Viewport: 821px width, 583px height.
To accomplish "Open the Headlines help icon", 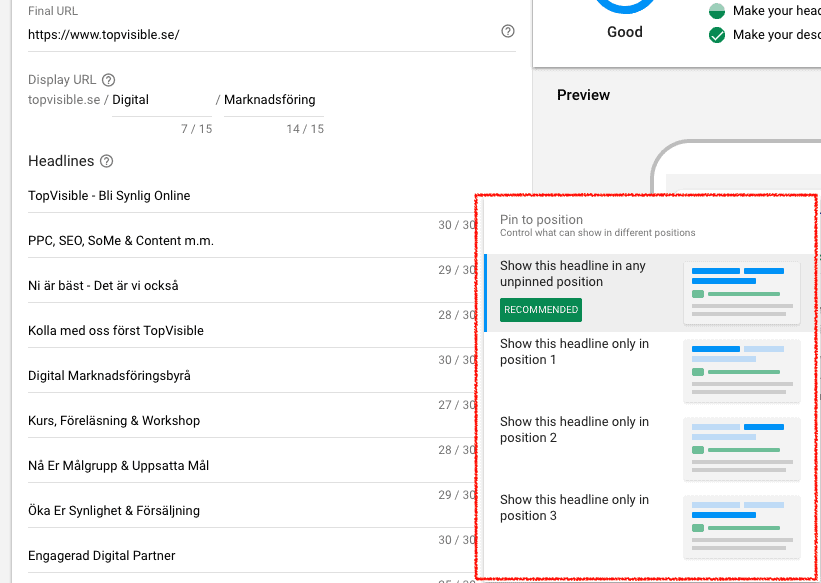I will click(x=106, y=161).
